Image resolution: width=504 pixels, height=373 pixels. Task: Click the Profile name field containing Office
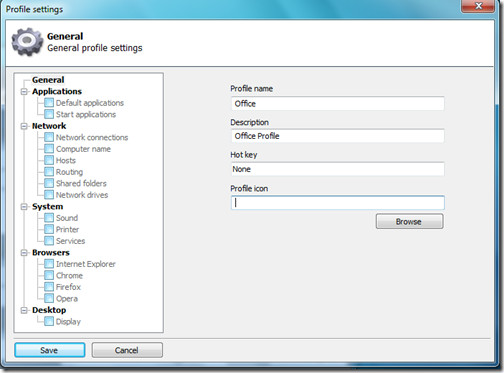(337, 103)
